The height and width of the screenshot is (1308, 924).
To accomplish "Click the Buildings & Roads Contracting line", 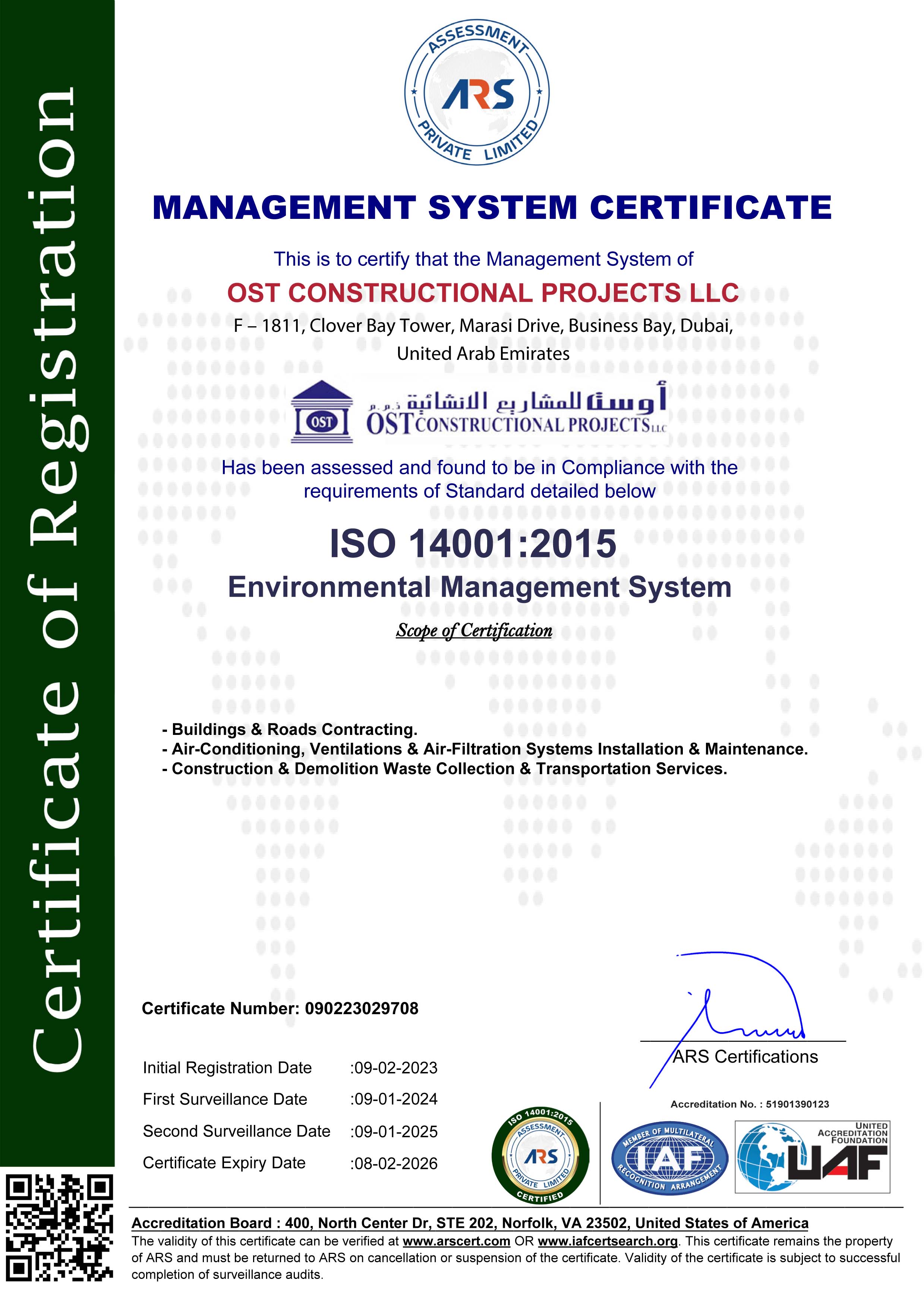I will pos(290,729).
